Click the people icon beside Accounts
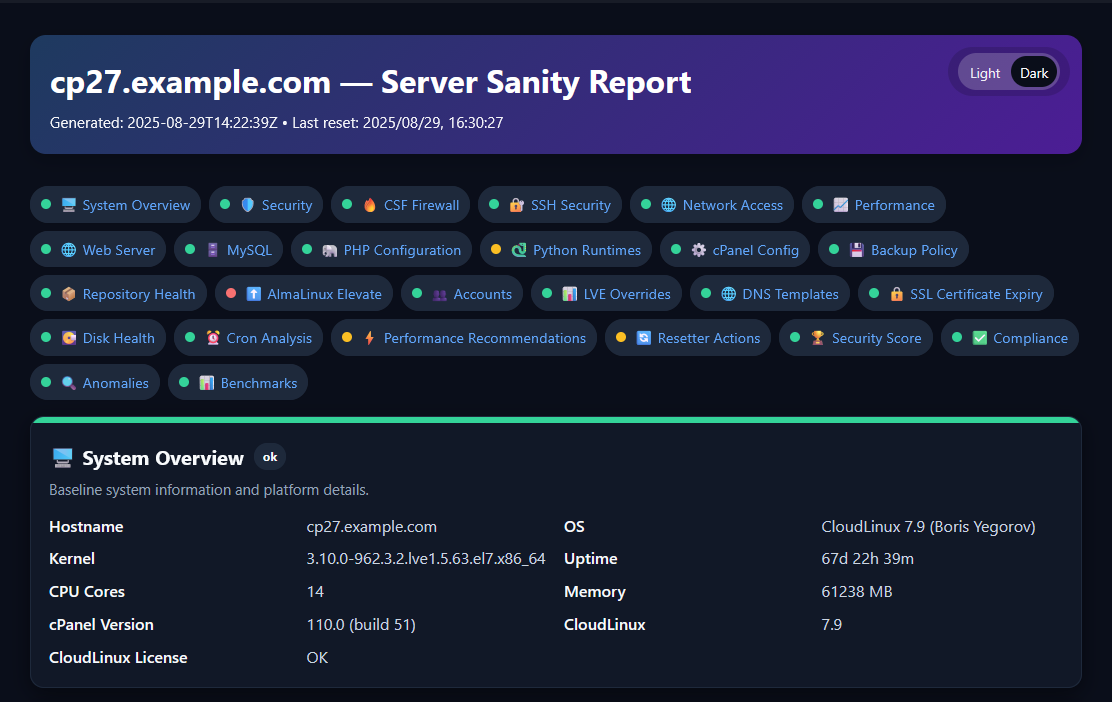 click(x=440, y=294)
